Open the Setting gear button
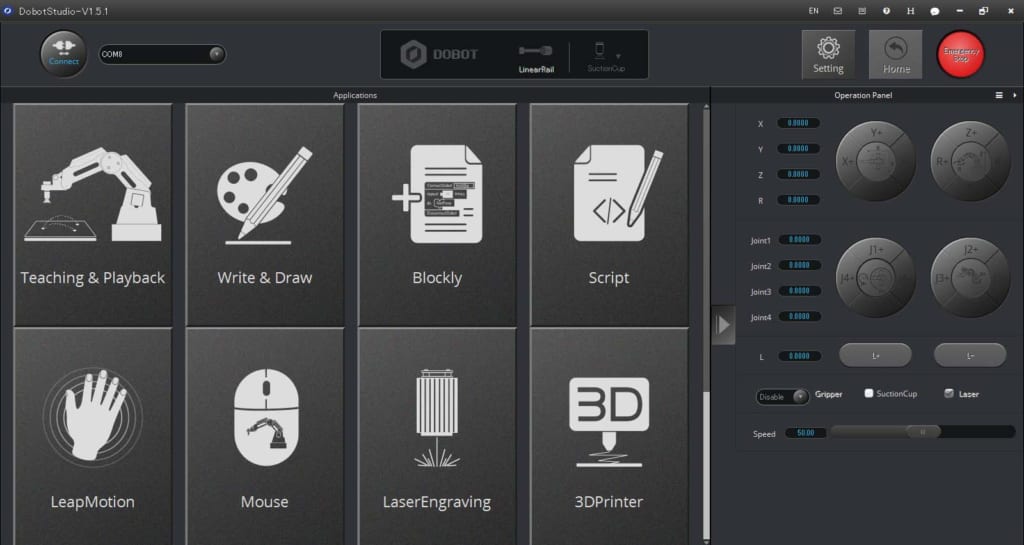This screenshot has height=545, width=1024. pos(828,54)
